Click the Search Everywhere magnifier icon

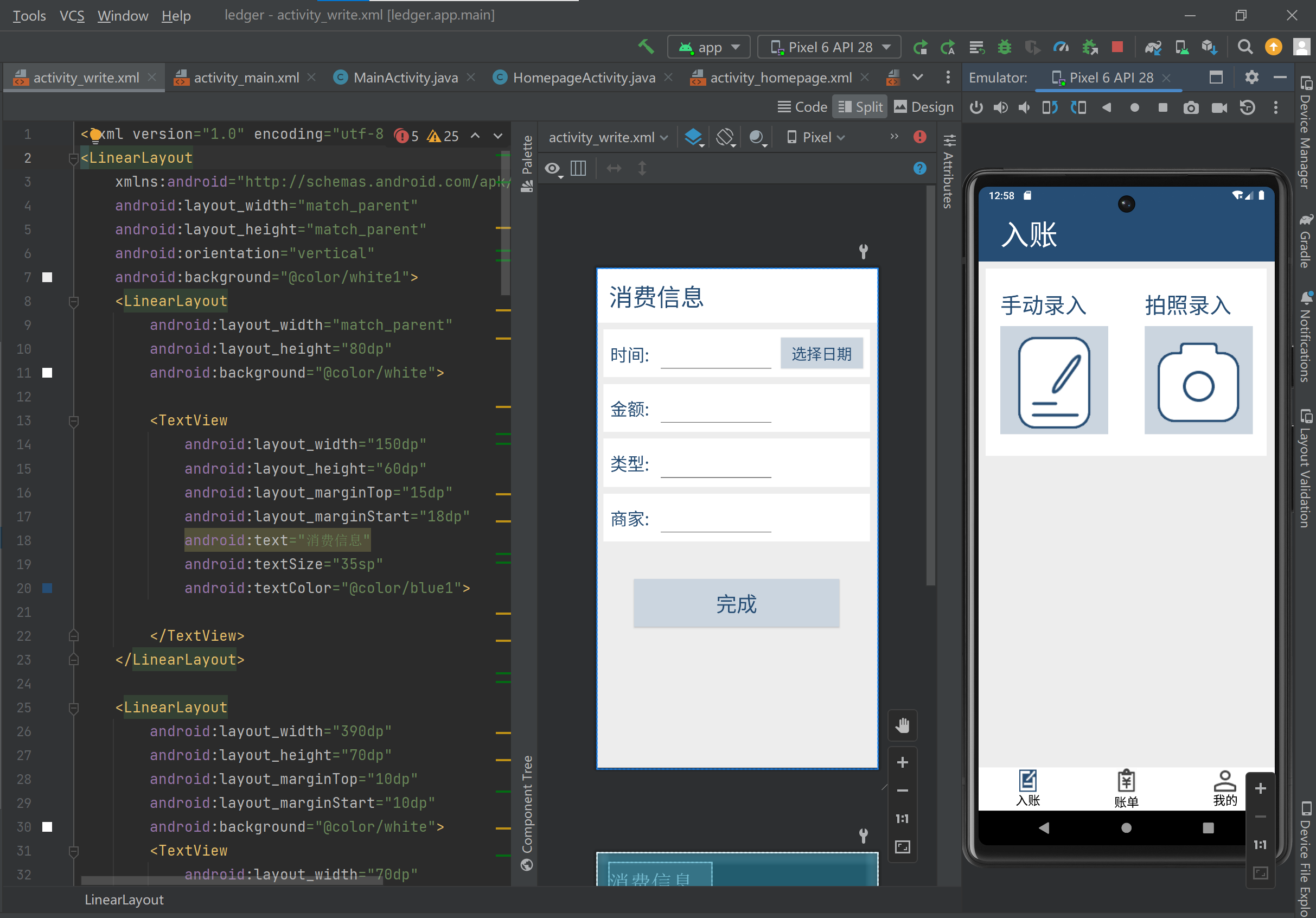click(x=1245, y=47)
